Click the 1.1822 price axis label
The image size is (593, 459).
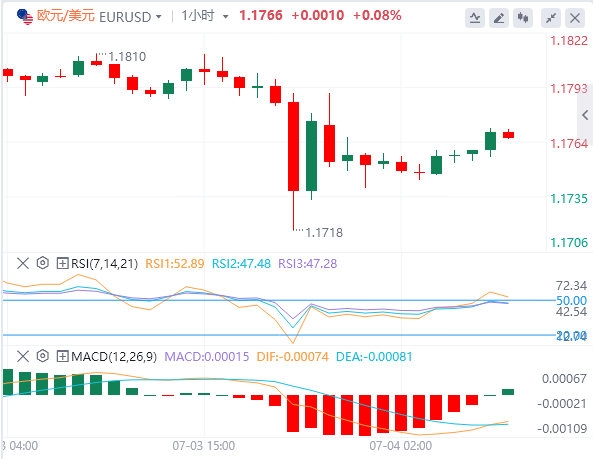tap(569, 40)
